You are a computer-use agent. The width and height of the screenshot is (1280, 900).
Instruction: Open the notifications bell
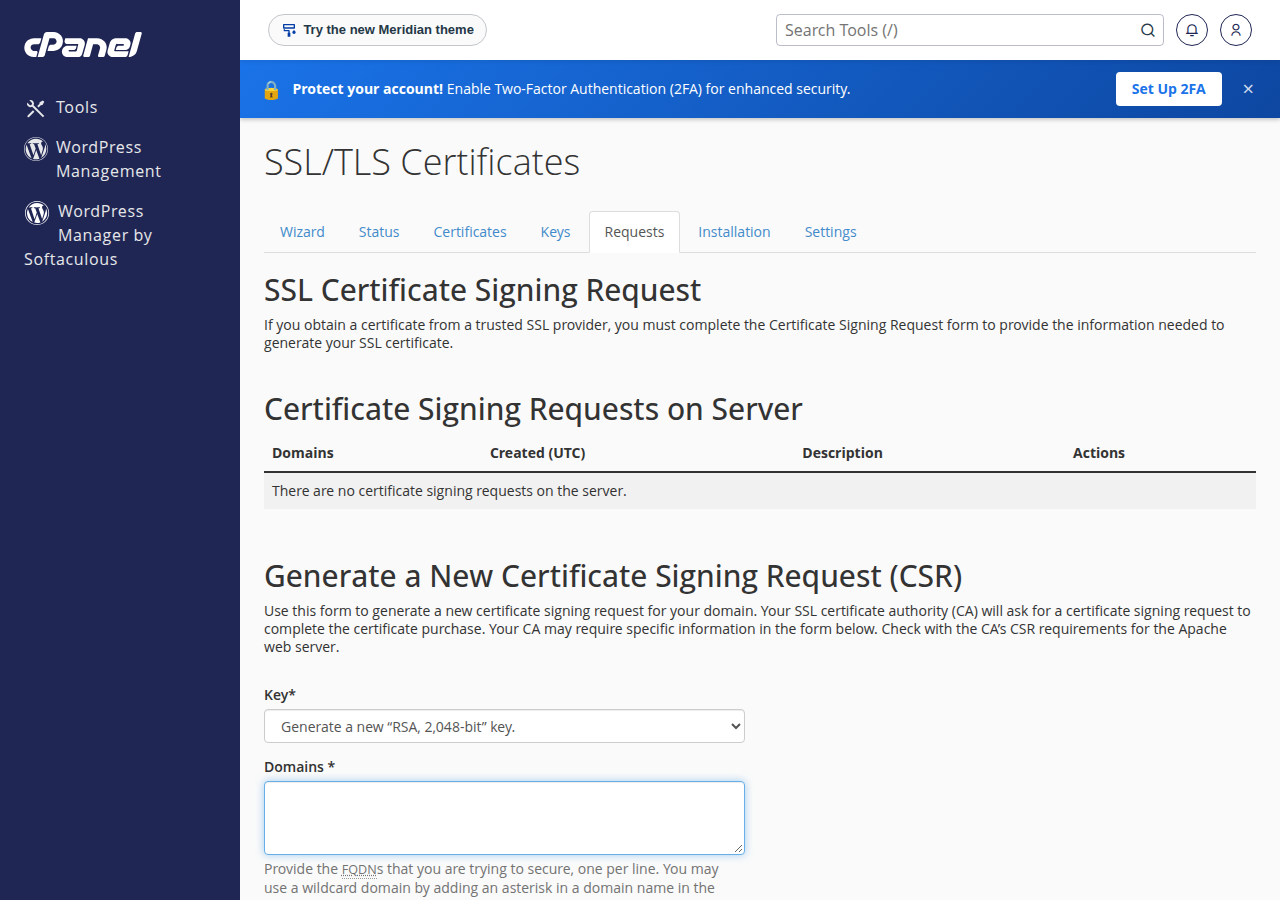click(1192, 30)
